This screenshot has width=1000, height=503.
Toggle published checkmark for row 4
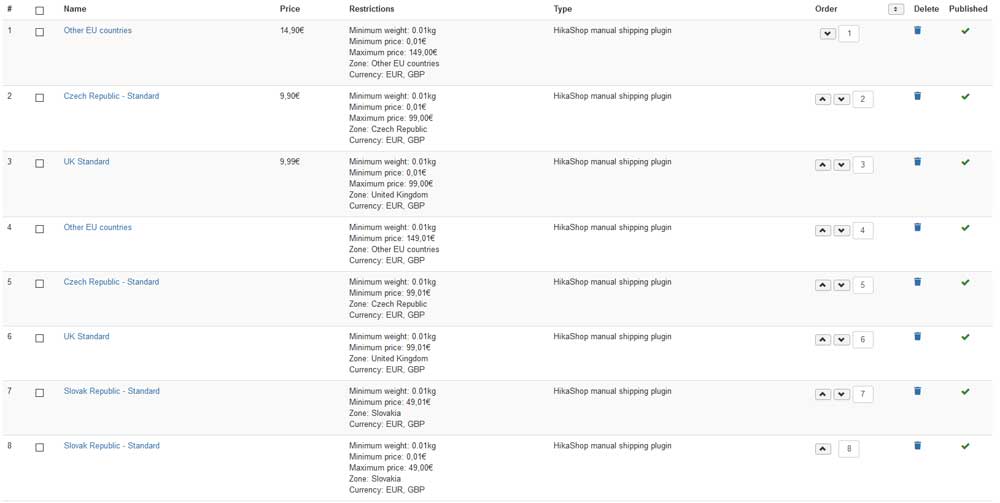click(x=965, y=228)
